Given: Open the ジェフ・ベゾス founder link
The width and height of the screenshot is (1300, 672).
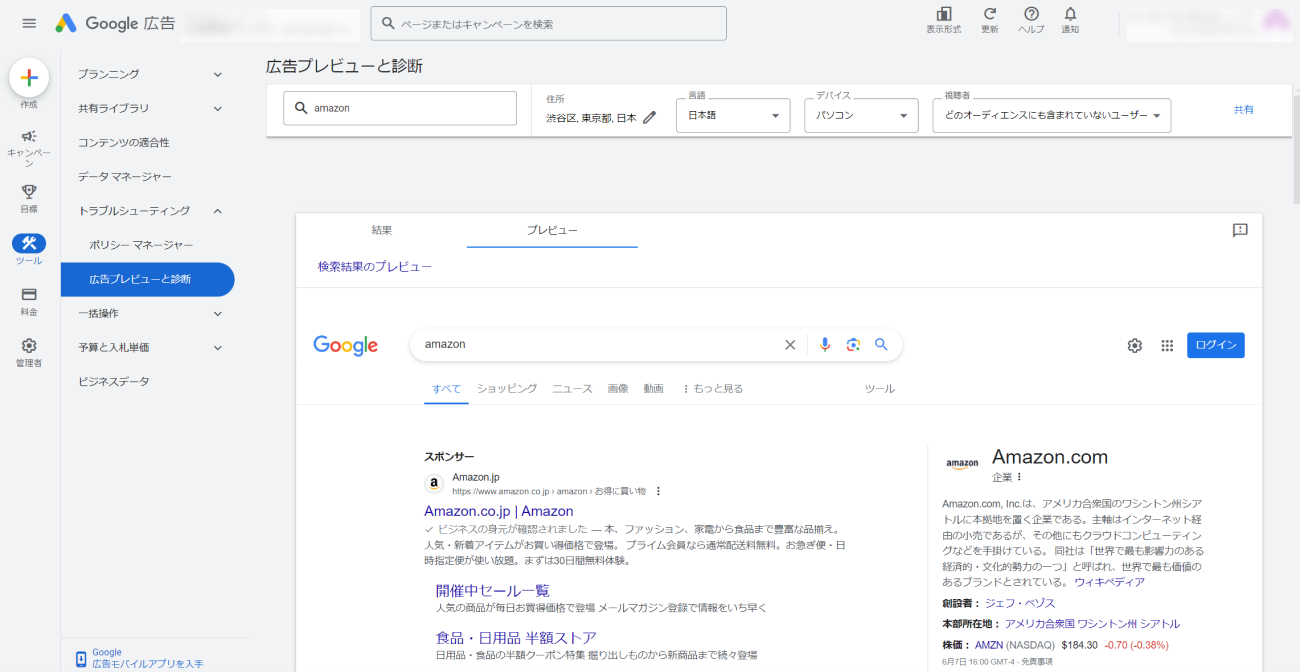Looking at the screenshot, I should click(x=1020, y=603).
